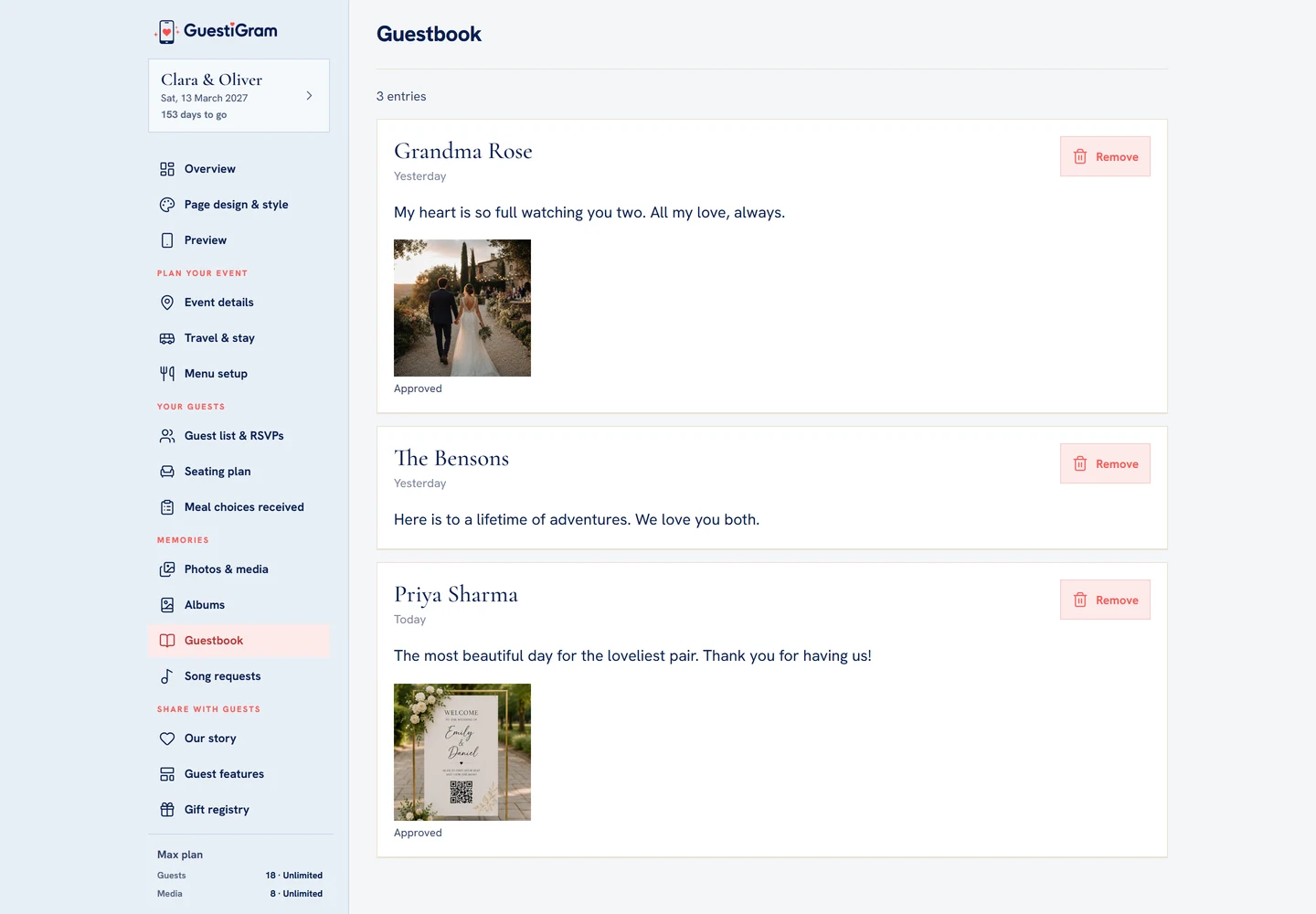Viewport: 1316px width, 914px height.
Task: Click the Event details location pin icon
Action: click(x=167, y=303)
